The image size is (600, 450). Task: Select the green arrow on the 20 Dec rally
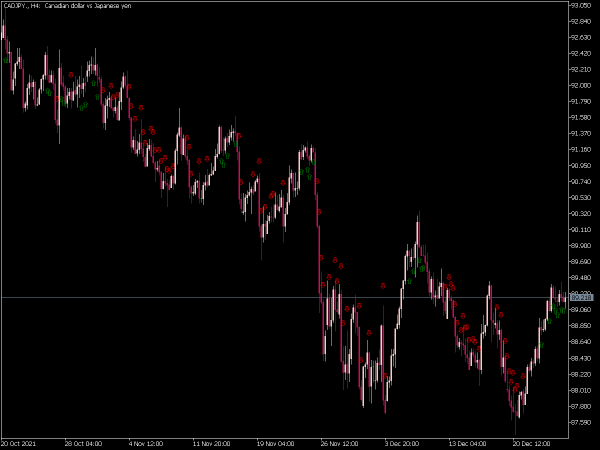point(541,345)
